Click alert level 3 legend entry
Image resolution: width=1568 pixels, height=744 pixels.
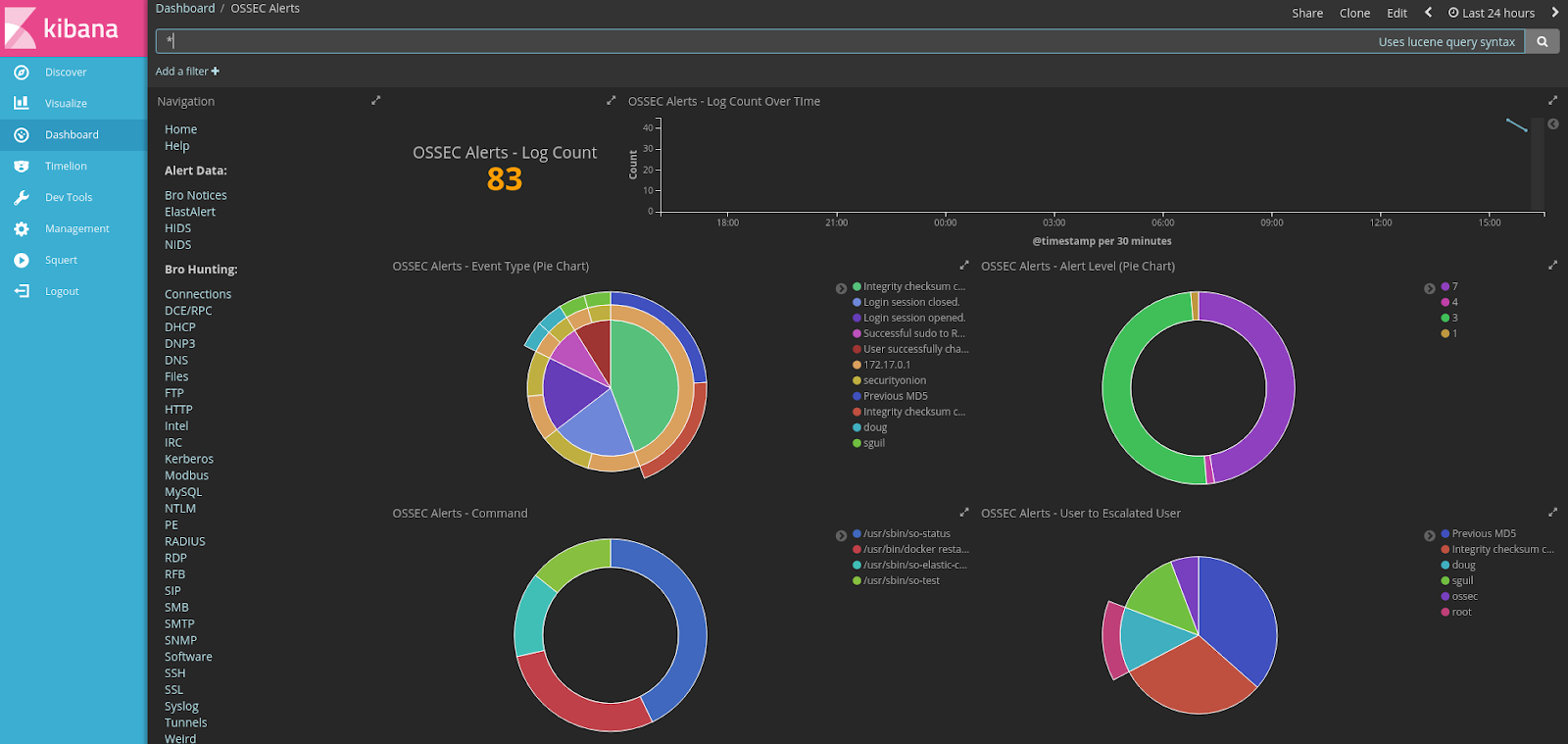pyautogui.click(x=1454, y=318)
